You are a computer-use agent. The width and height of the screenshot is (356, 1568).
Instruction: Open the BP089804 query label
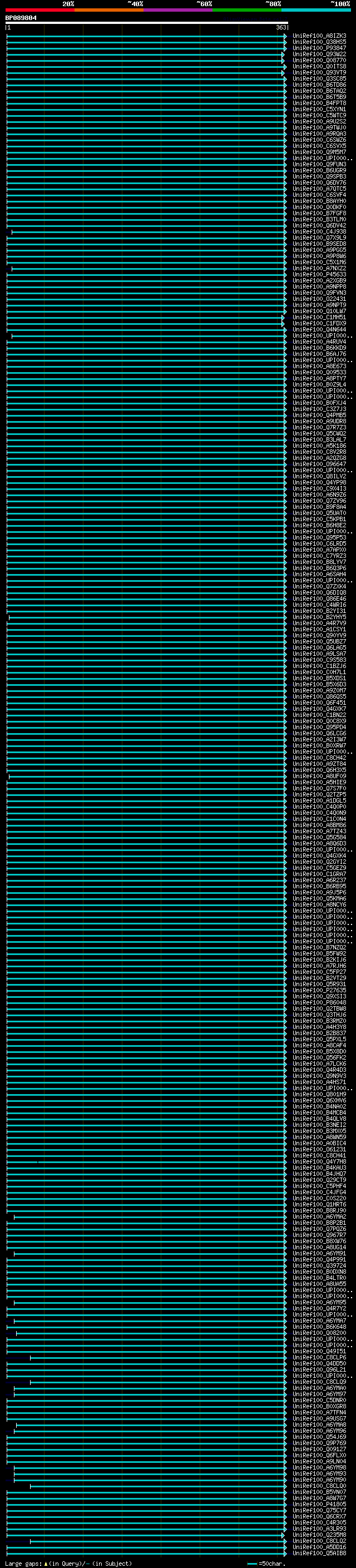click(x=21, y=18)
